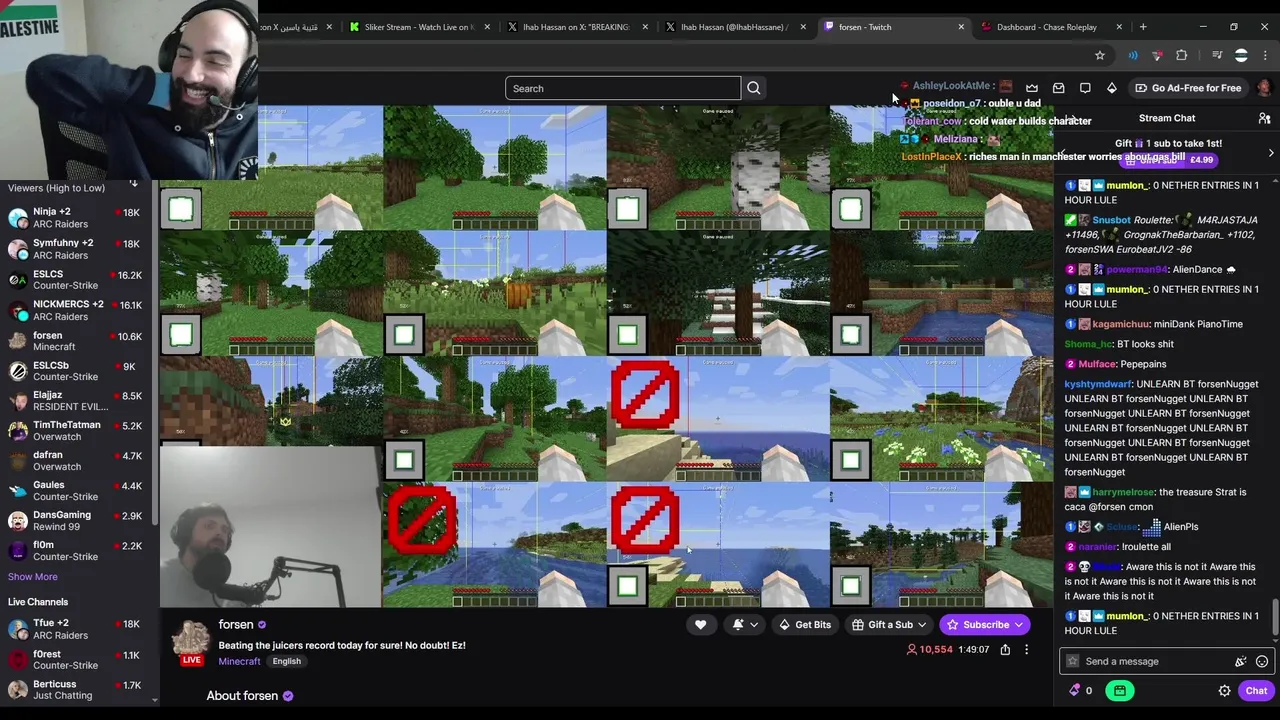Open the Gift a Sub dropdown
The width and height of the screenshot is (1280, 720).
tap(889, 625)
